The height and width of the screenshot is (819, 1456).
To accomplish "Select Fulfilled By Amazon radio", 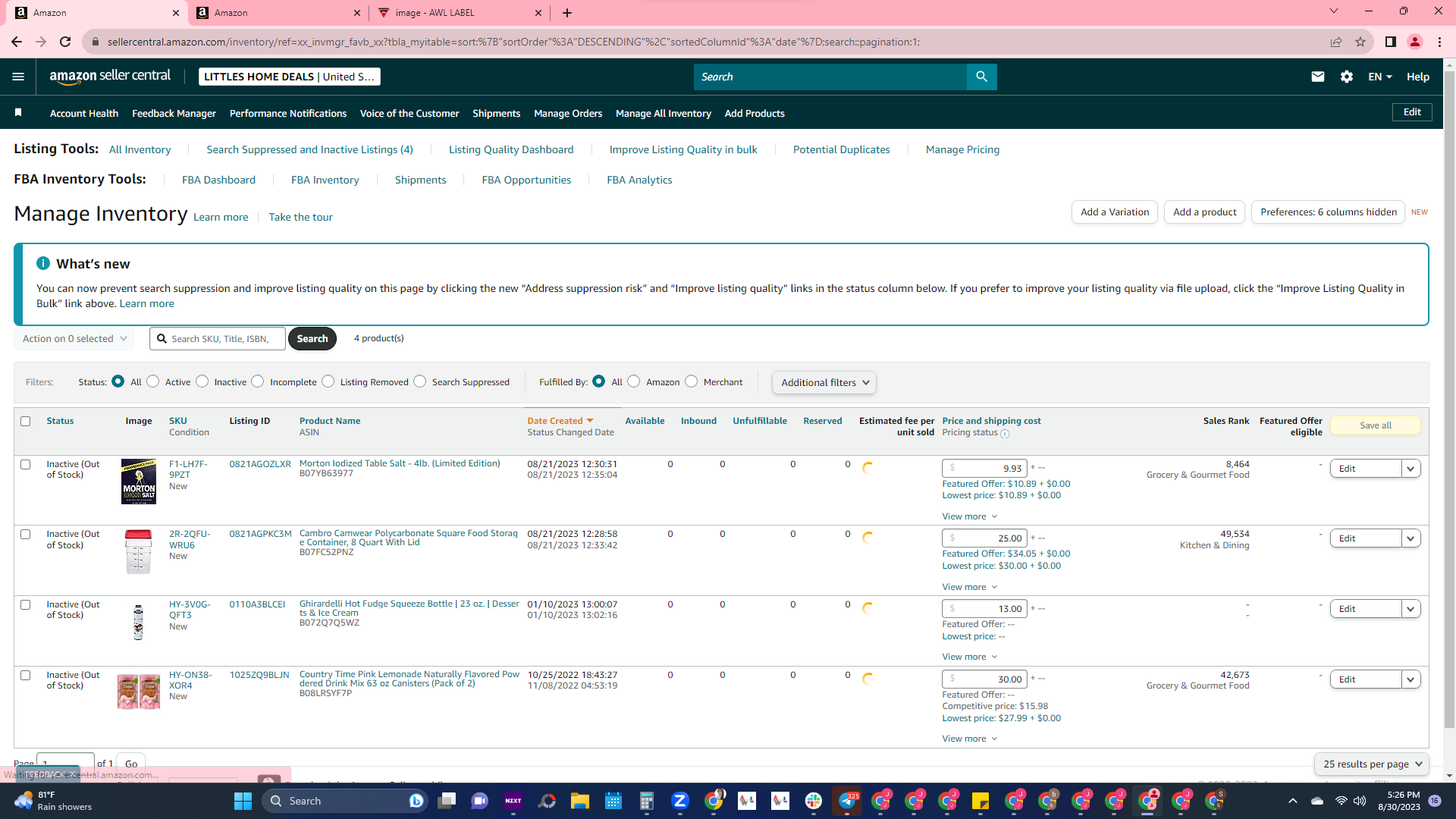I will click(634, 381).
